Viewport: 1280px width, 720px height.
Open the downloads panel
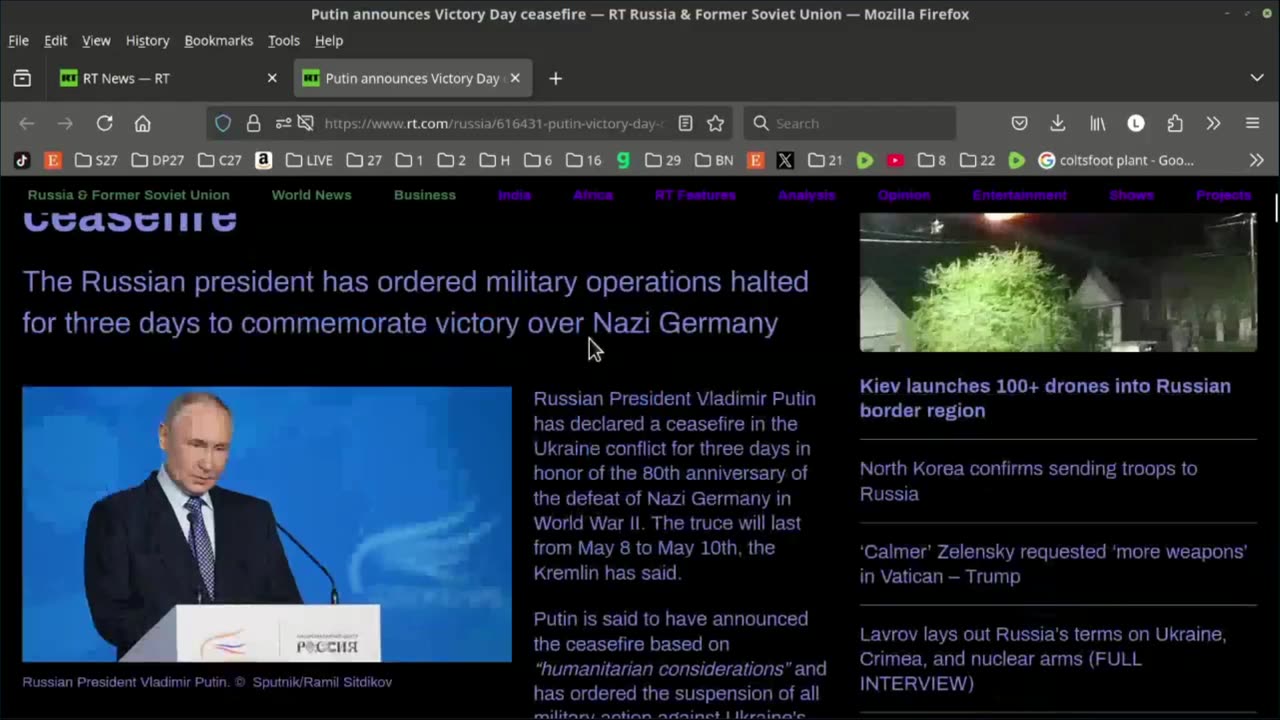(x=1057, y=123)
